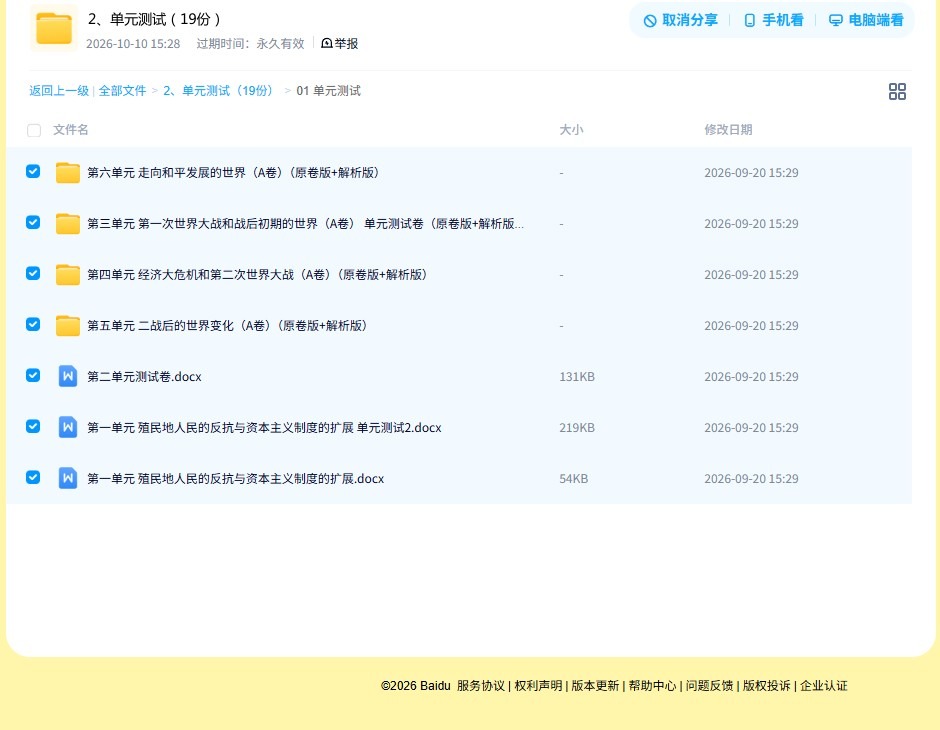Uncheck the 第五单元 folder checkbox
The width and height of the screenshot is (940, 730).
33,324
